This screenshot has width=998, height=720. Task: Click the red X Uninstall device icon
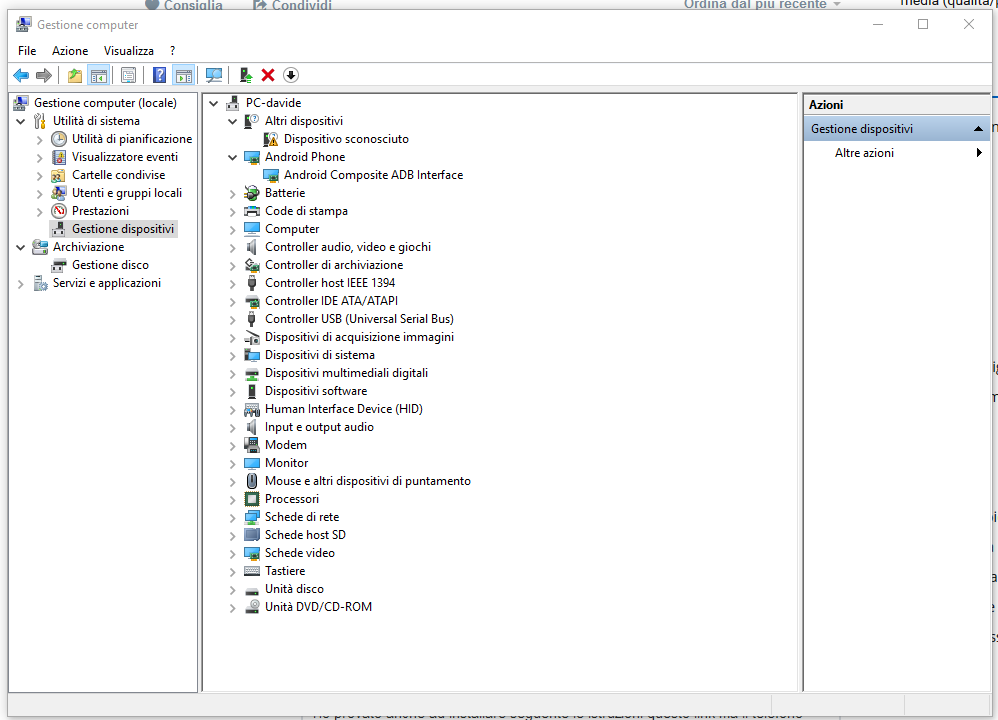268,75
